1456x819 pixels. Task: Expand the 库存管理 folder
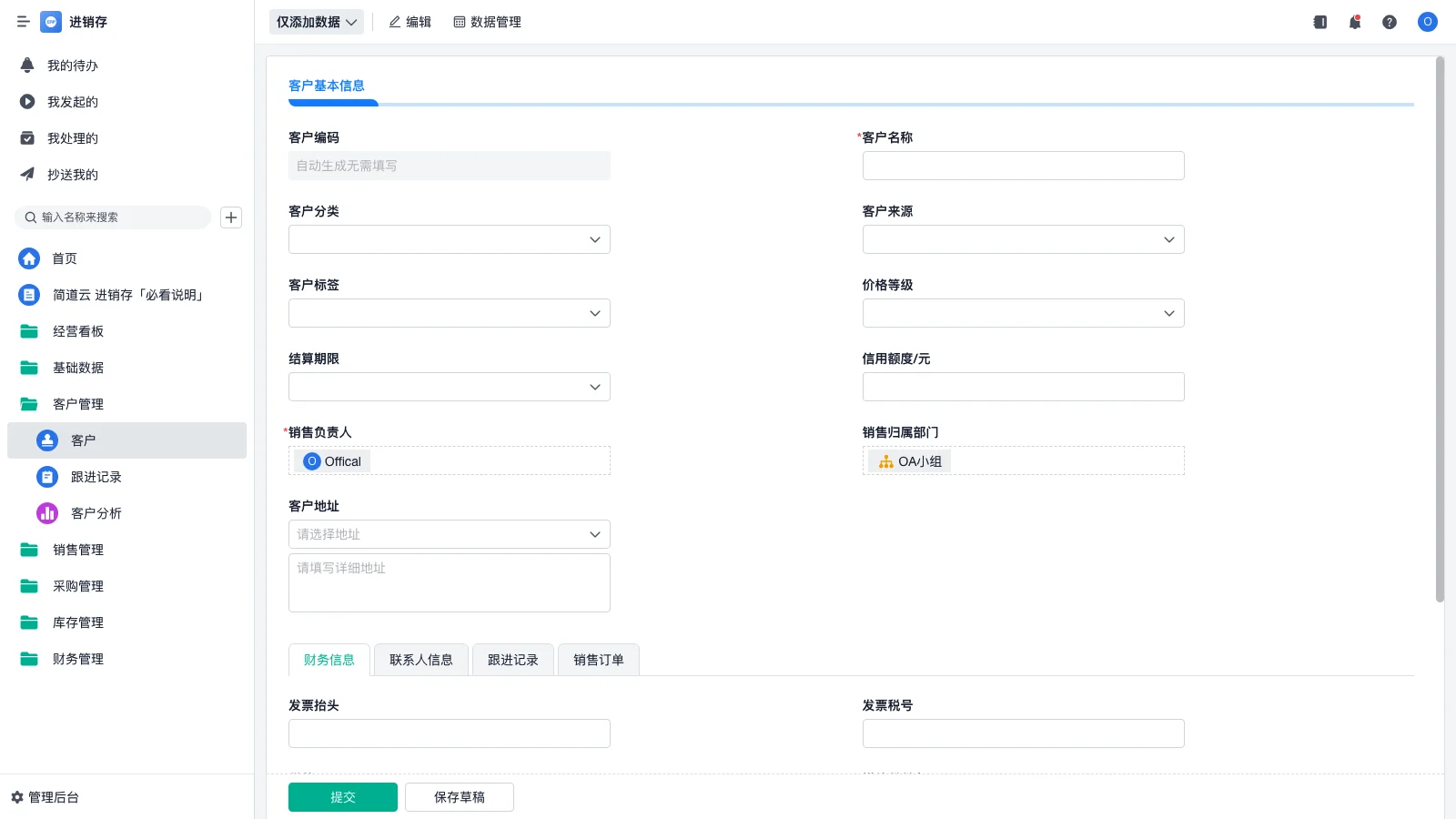coord(126,622)
